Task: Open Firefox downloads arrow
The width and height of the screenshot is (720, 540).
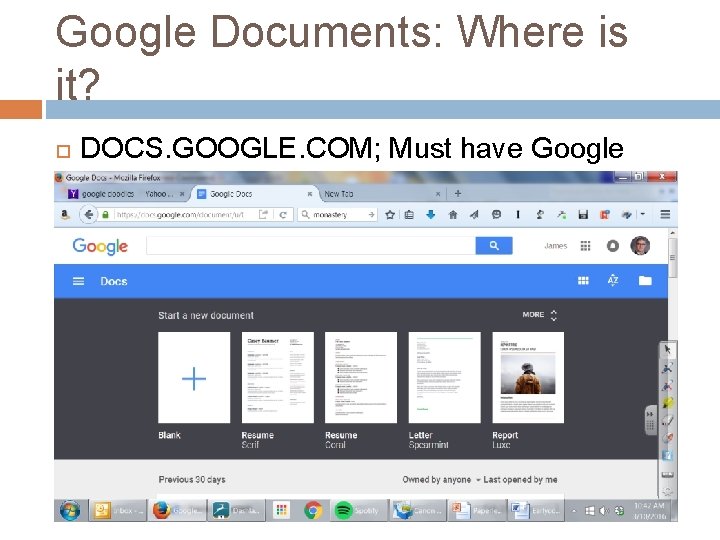Action: click(430, 214)
